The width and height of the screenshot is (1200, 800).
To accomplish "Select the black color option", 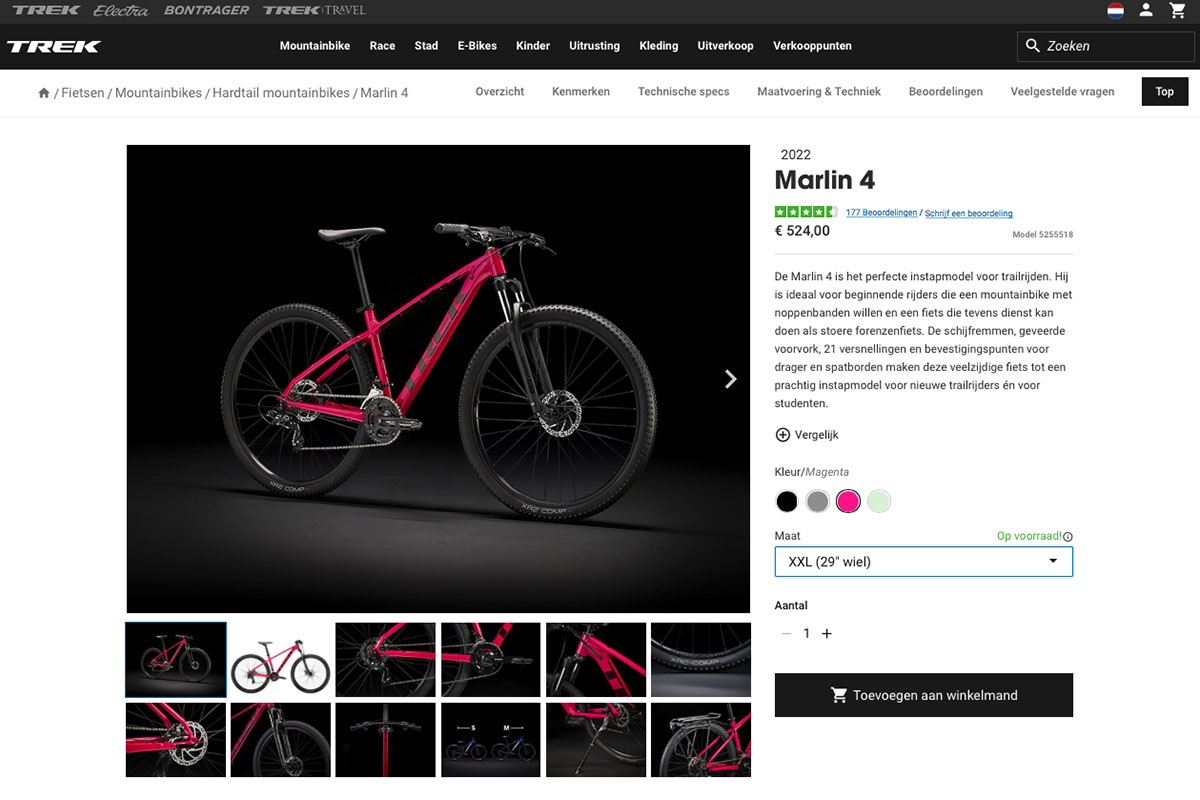I will click(787, 501).
